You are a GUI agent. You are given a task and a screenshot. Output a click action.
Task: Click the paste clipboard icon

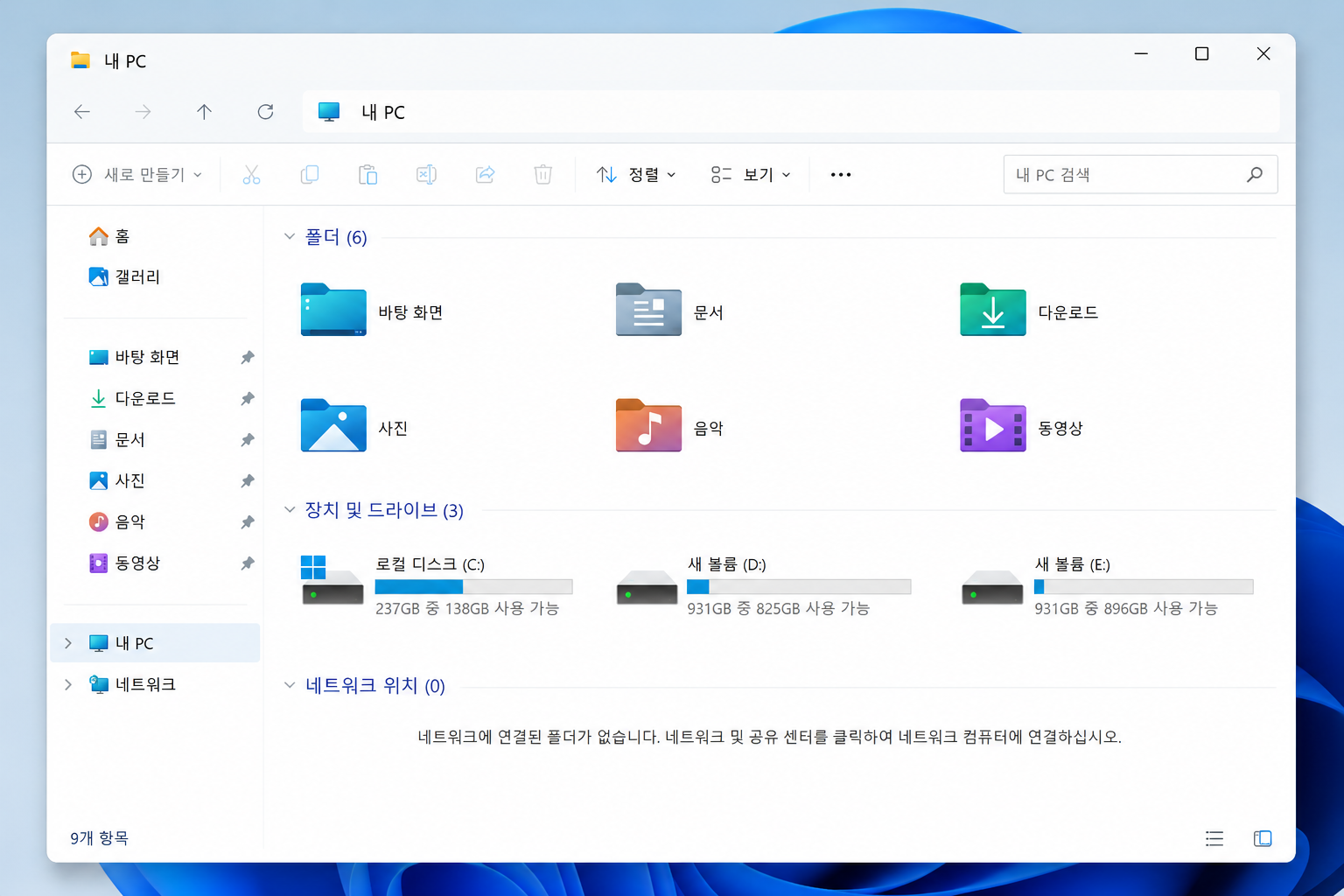[368, 175]
